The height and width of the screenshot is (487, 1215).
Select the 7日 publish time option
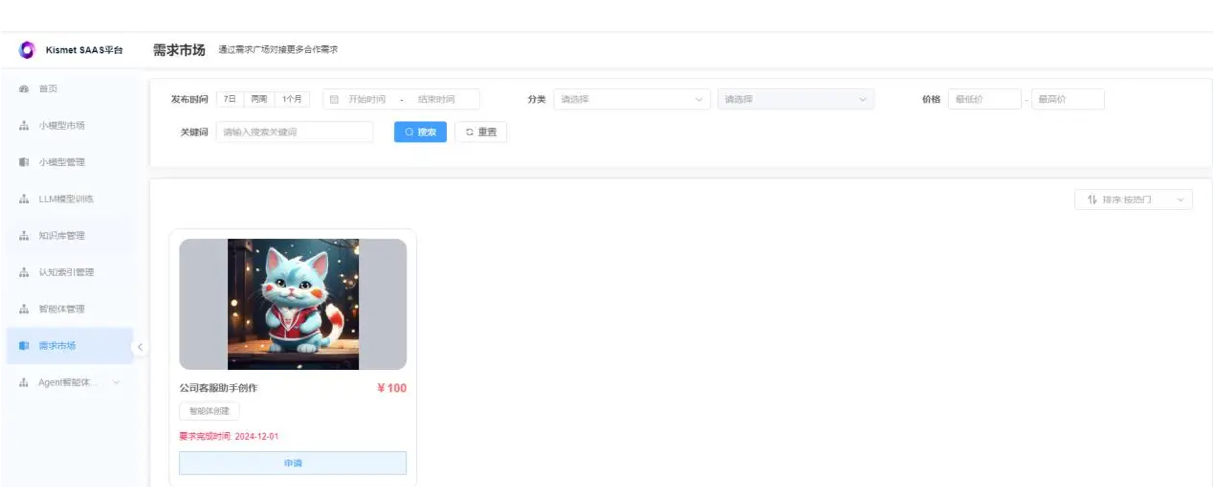click(x=230, y=99)
